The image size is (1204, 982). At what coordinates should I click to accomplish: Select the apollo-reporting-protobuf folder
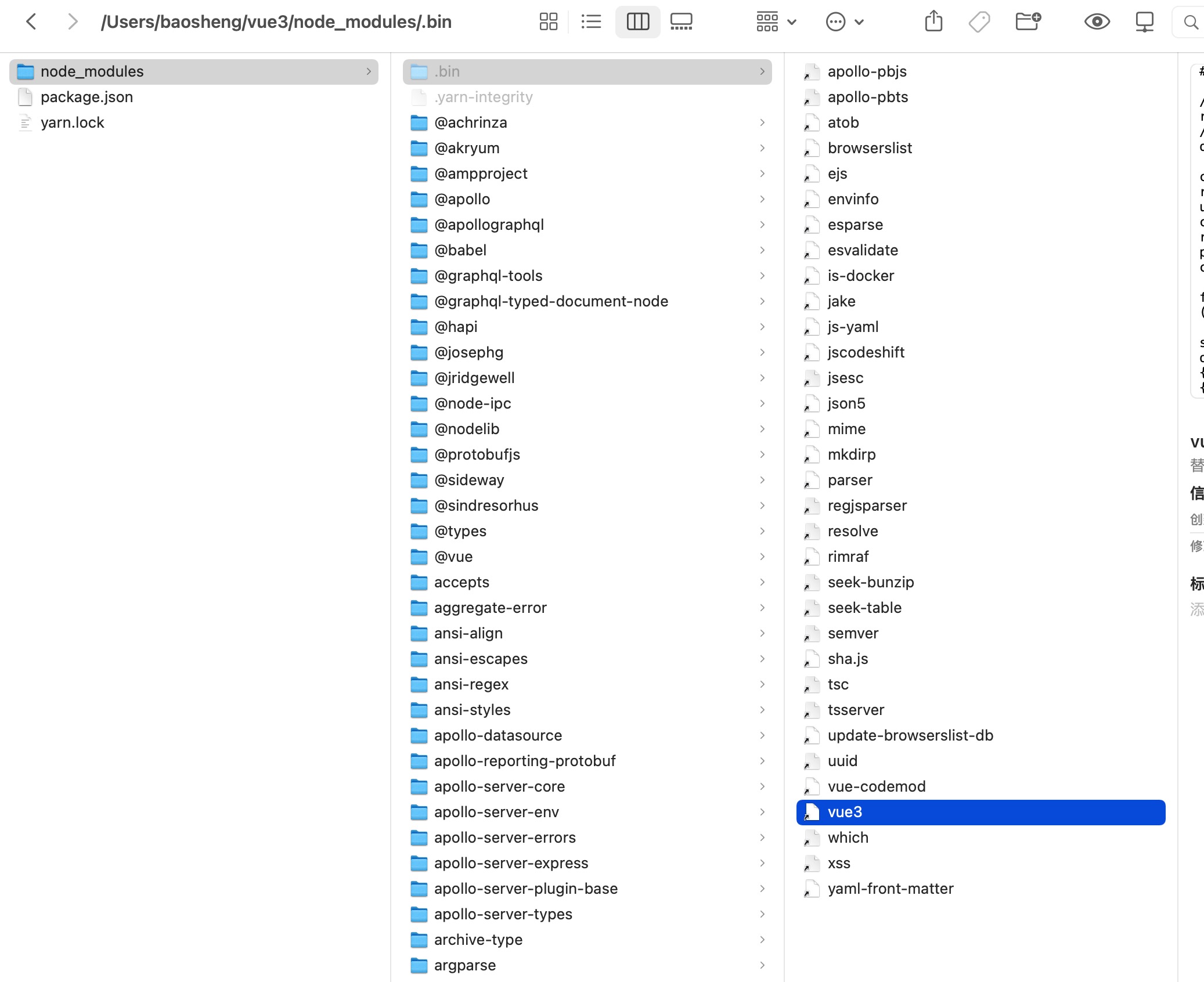pos(587,761)
